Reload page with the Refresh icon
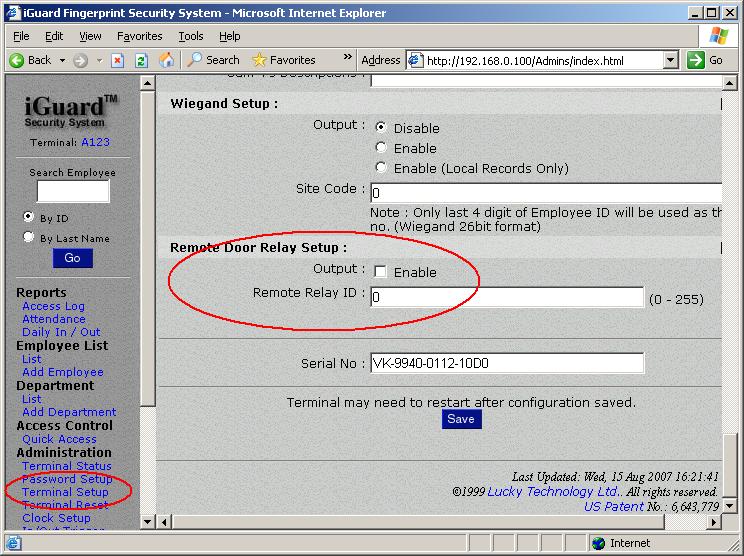The width and height of the screenshot is (744, 556). pos(141,61)
